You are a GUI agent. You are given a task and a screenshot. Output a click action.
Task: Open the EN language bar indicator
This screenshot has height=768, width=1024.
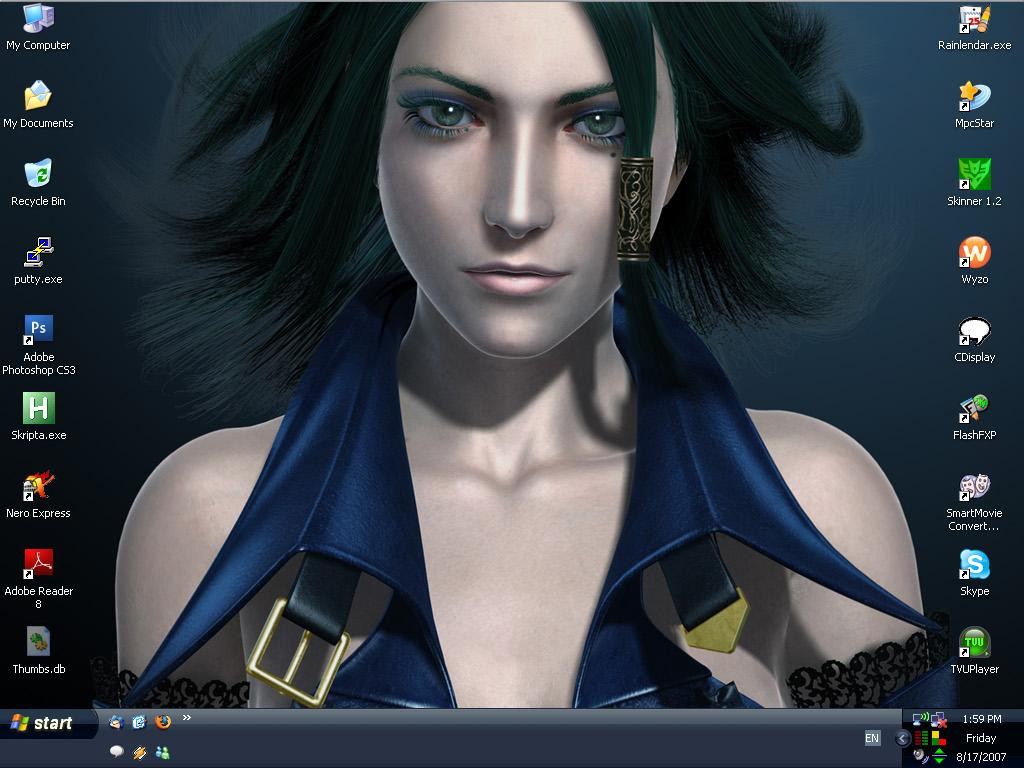(x=872, y=738)
